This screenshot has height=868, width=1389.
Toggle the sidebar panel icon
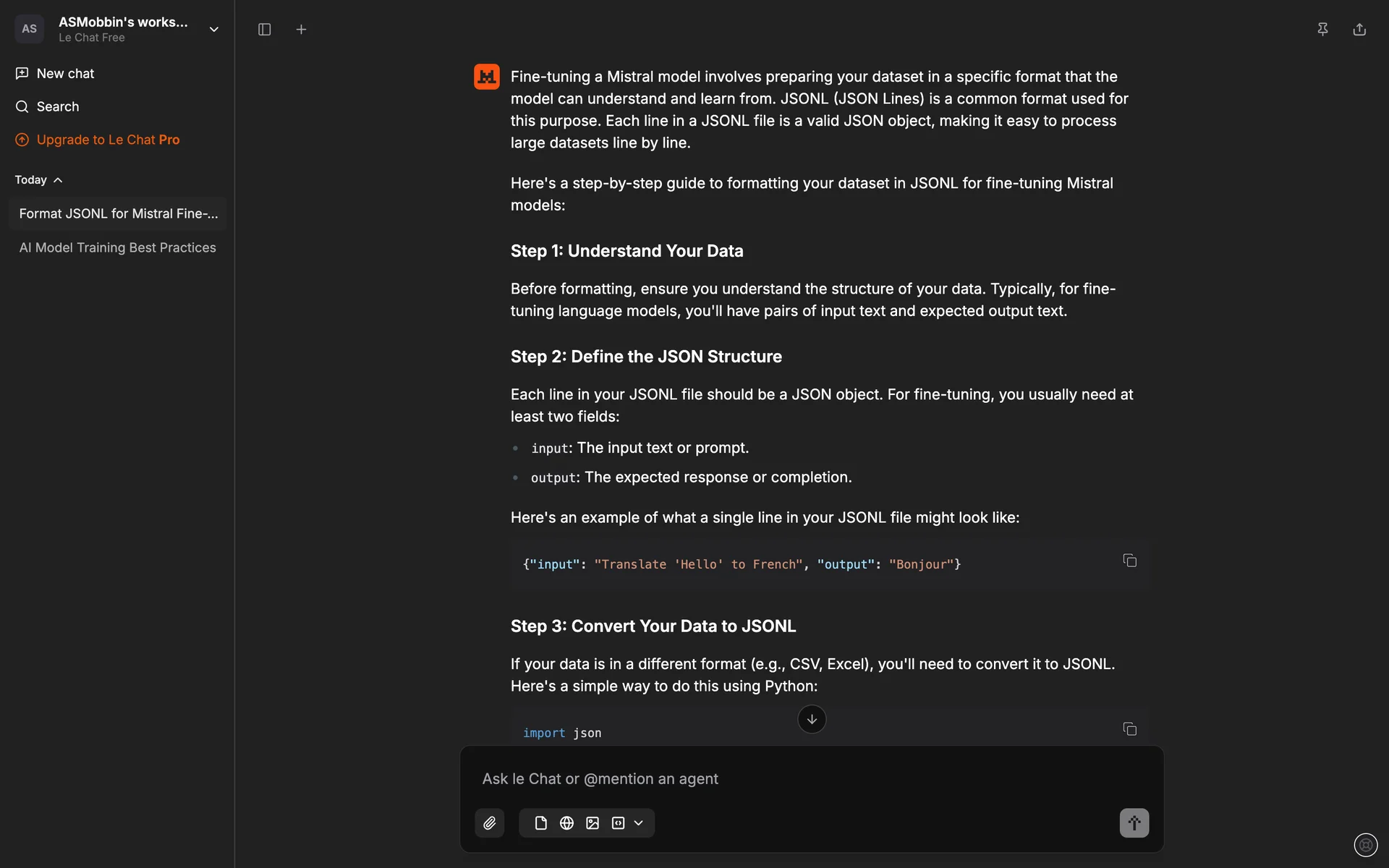click(265, 30)
